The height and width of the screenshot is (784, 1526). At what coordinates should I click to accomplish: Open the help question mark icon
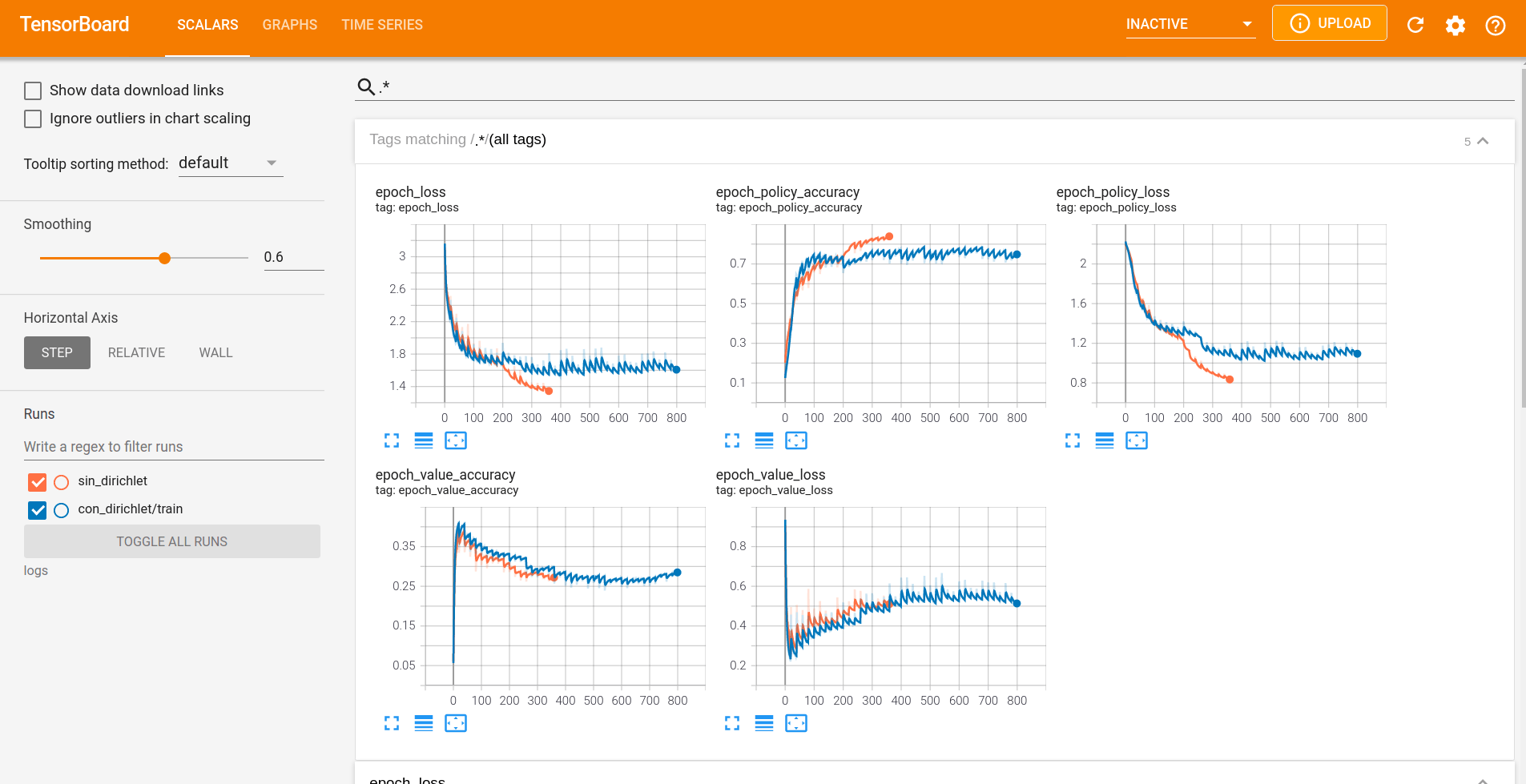click(x=1495, y=25)
